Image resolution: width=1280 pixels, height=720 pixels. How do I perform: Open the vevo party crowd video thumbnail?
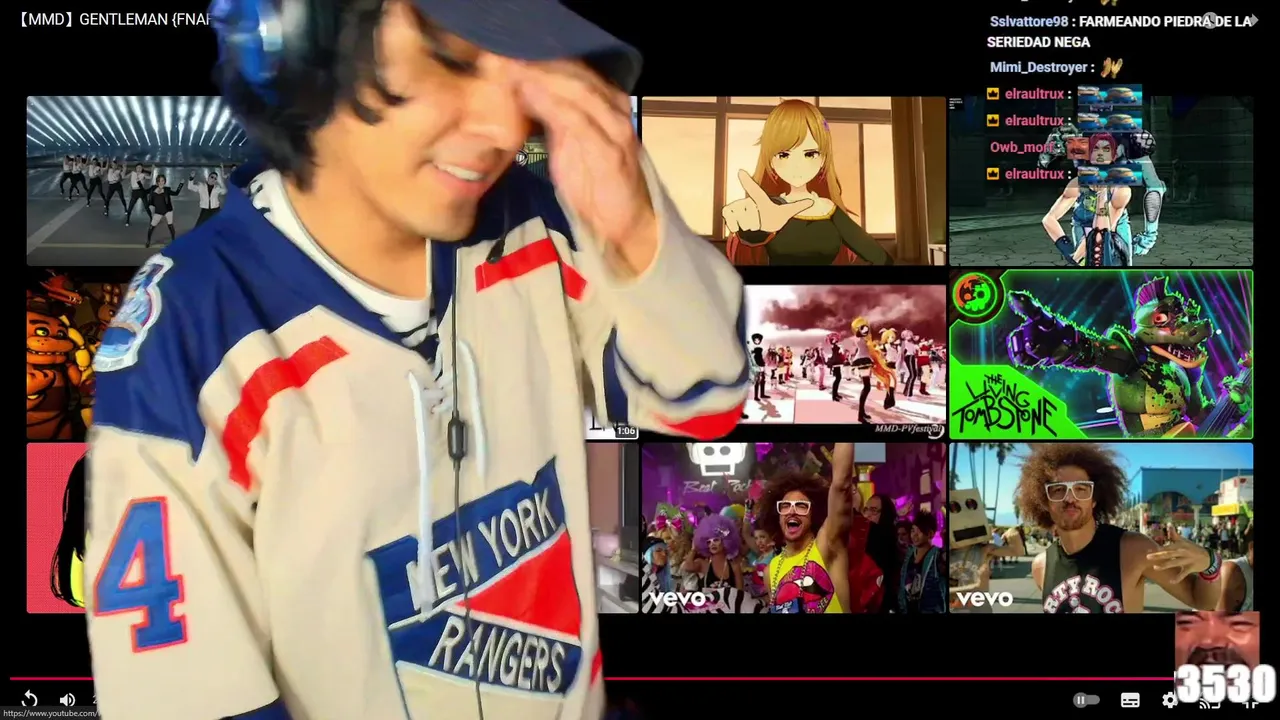click(793, 528)
